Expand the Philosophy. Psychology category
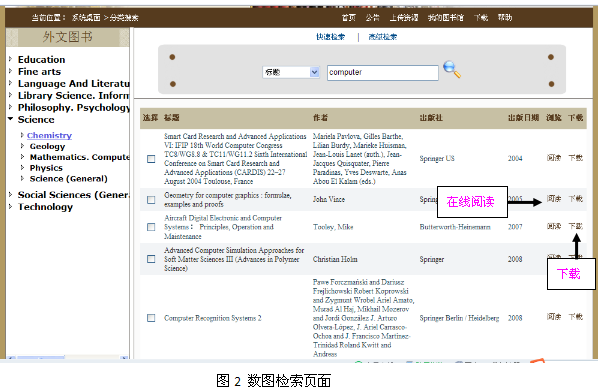601x391 pixels. [x=11, y=107]
